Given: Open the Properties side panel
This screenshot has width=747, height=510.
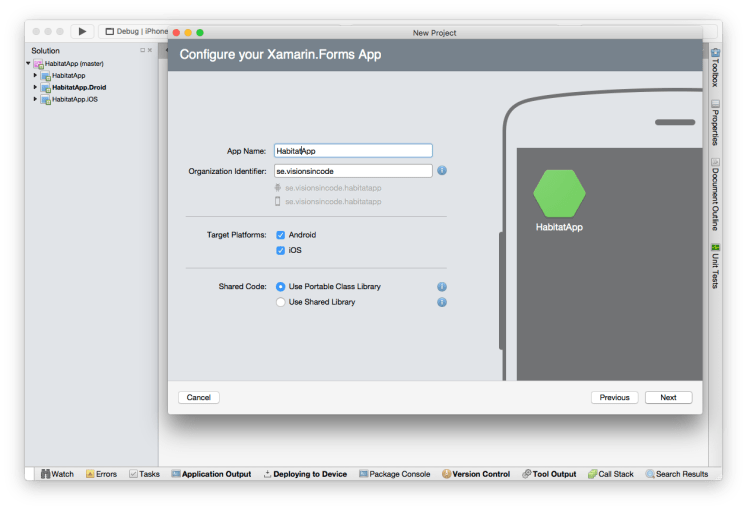Looking at the screenshot, I should pyautogui.click(x=715, y=123).
